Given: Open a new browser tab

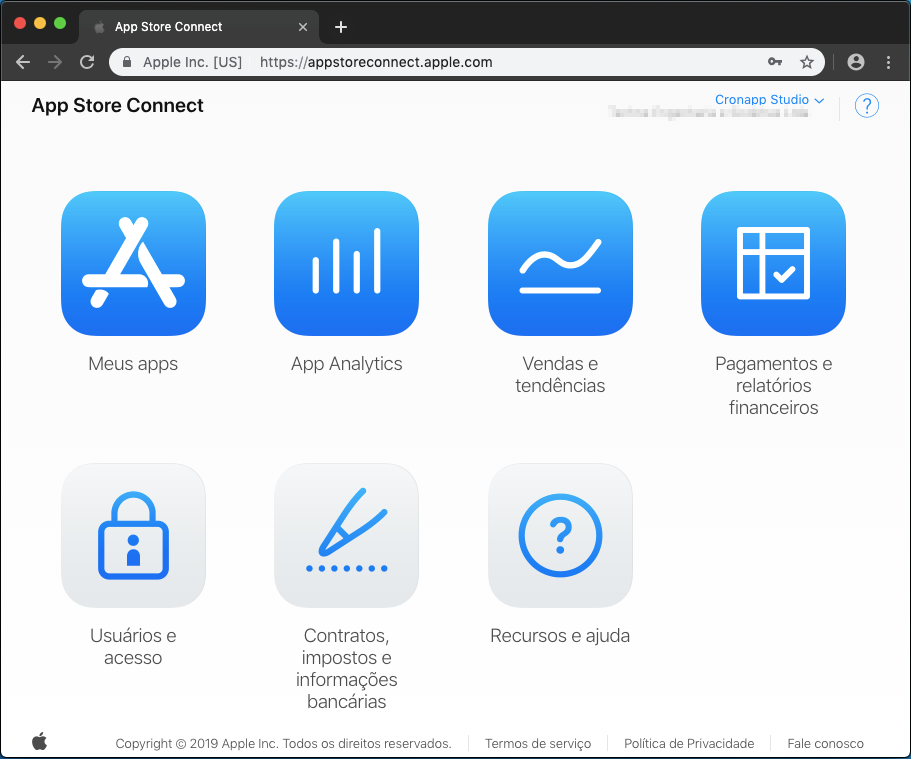Looking at the screenshot, I should (341, 27).
